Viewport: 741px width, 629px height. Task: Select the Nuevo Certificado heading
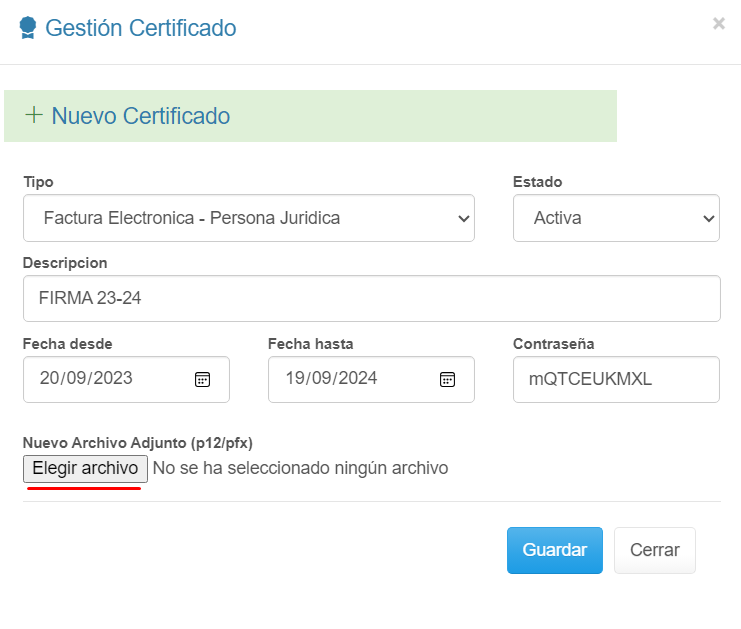tap(141, 116)
